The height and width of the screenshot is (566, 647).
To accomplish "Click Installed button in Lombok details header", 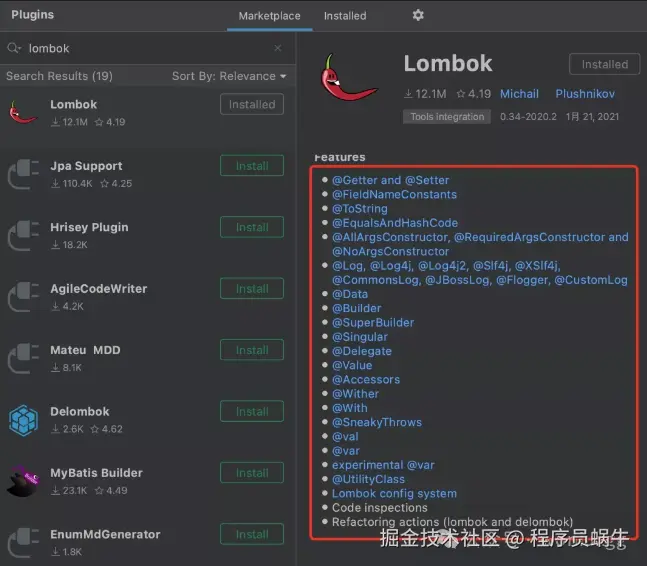I will click(604, 64).
